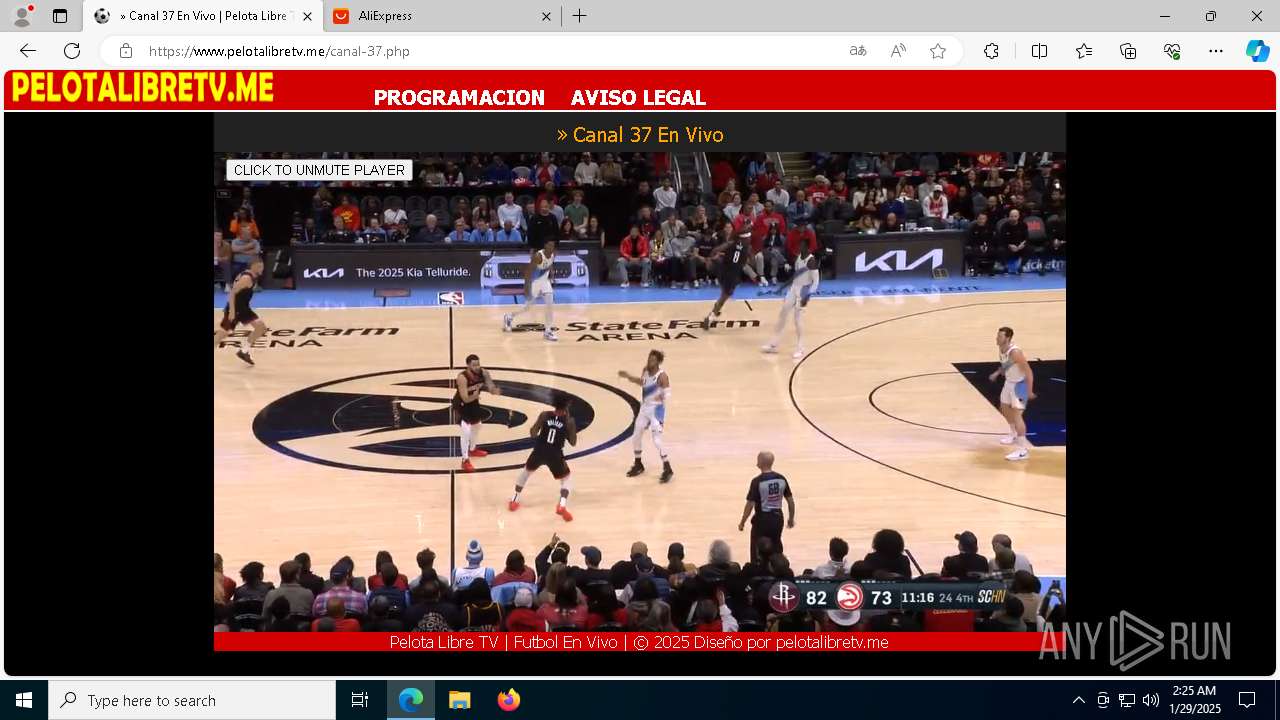1280x720 pixels.
Task: Open Favorites list icon
Action: pos(1084,51)
